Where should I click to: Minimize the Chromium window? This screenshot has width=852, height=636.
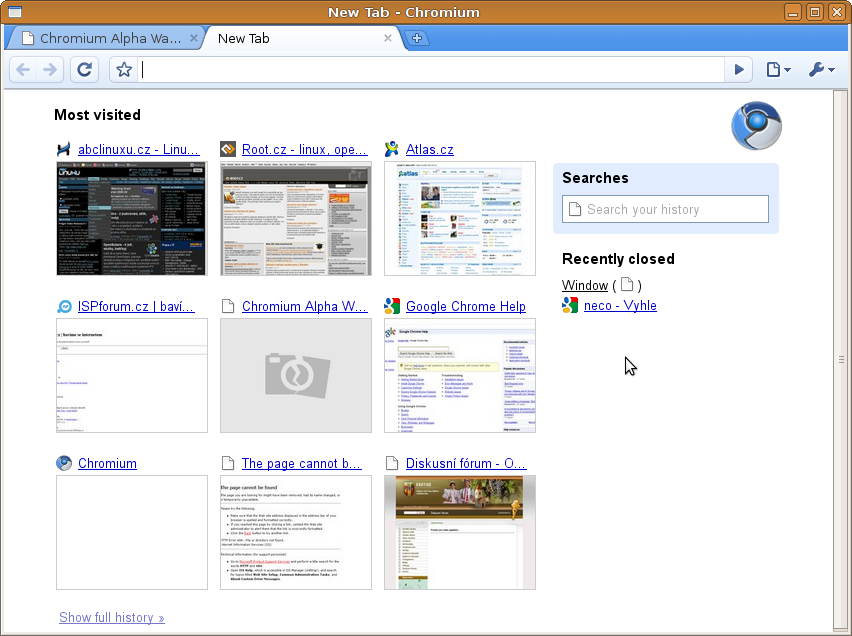793,12
